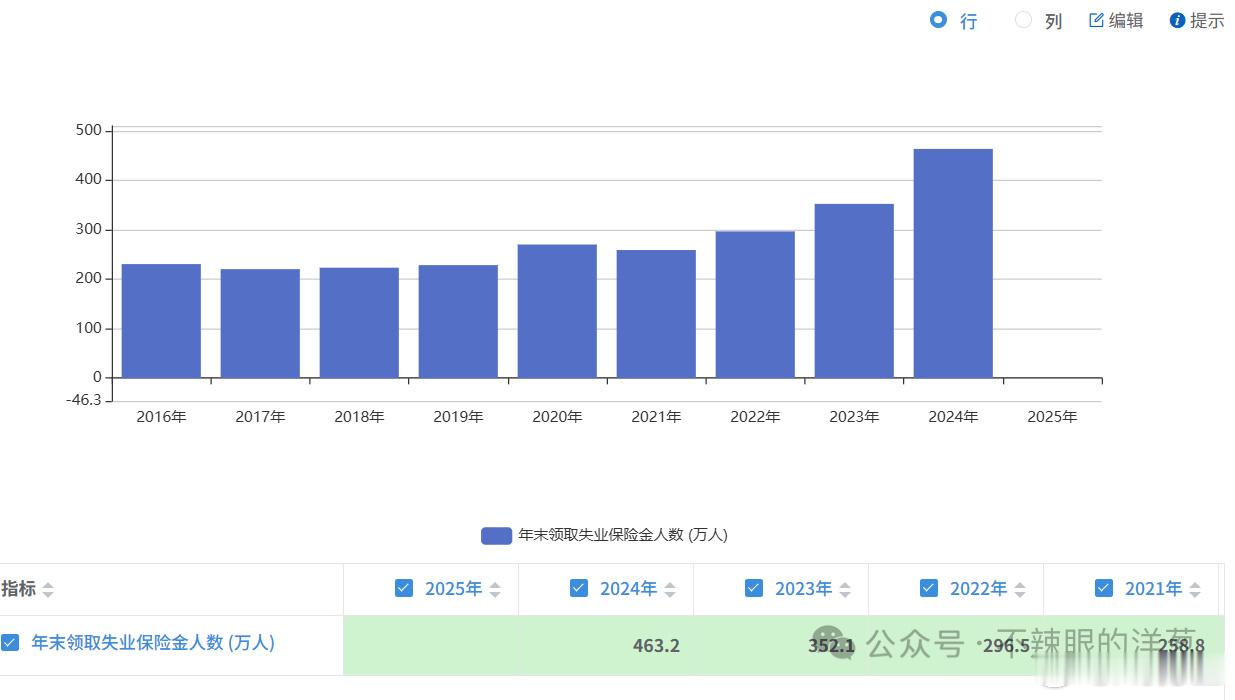Uncheck the 2023年 column checkbox
This screenshot has height=700, width=1235.
click(x=754, y=588)
